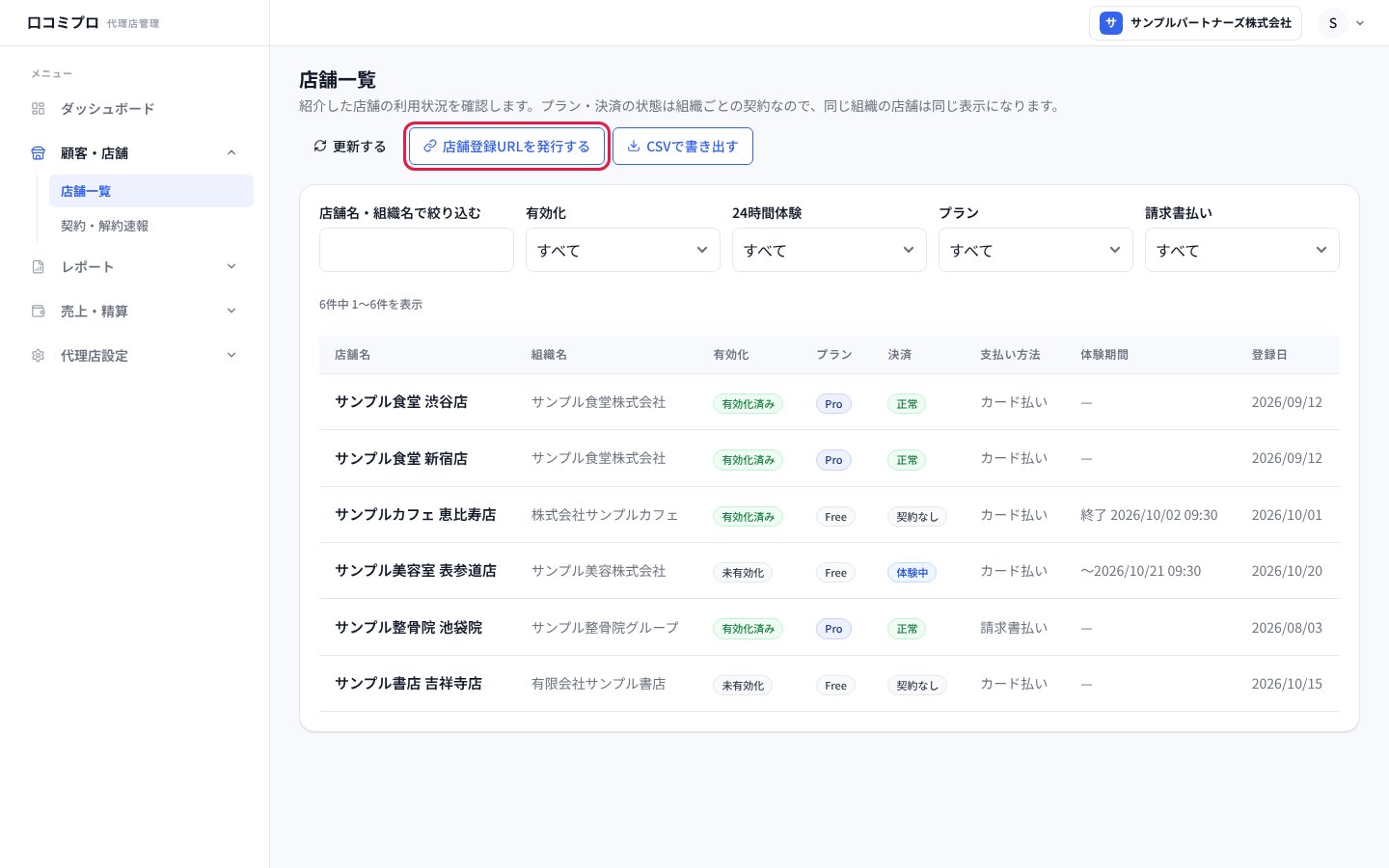Click 店舗登録URLを発行する button
The width and height of the screenshot is (1389, 868).
click(x=507, y=147)
